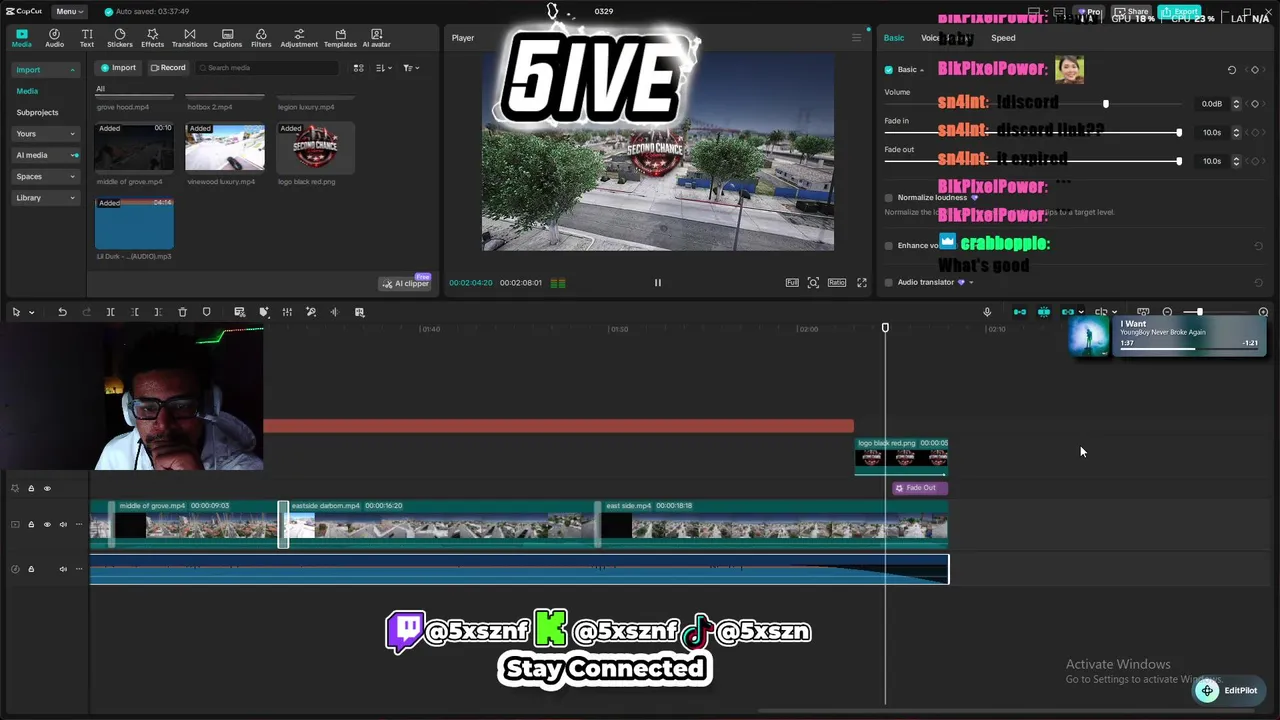Open the Stickers tab
1280x720 pixels.
[120, 38]
